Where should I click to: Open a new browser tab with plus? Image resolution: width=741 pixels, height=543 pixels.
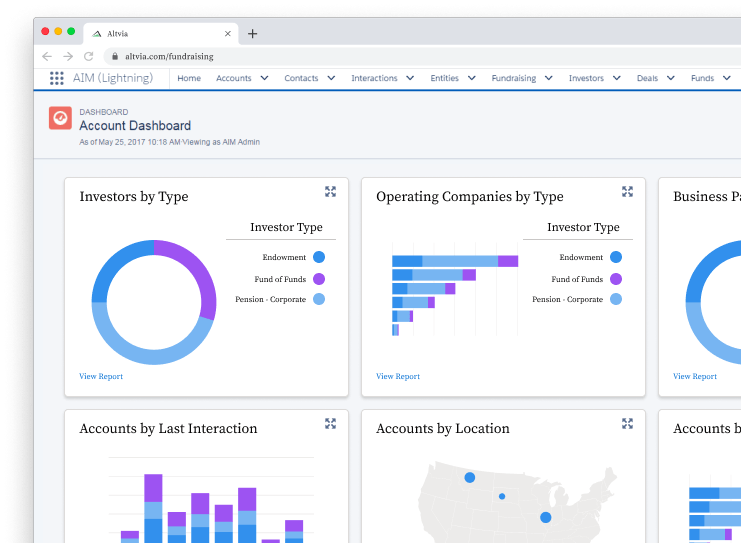tap(252, 34)
